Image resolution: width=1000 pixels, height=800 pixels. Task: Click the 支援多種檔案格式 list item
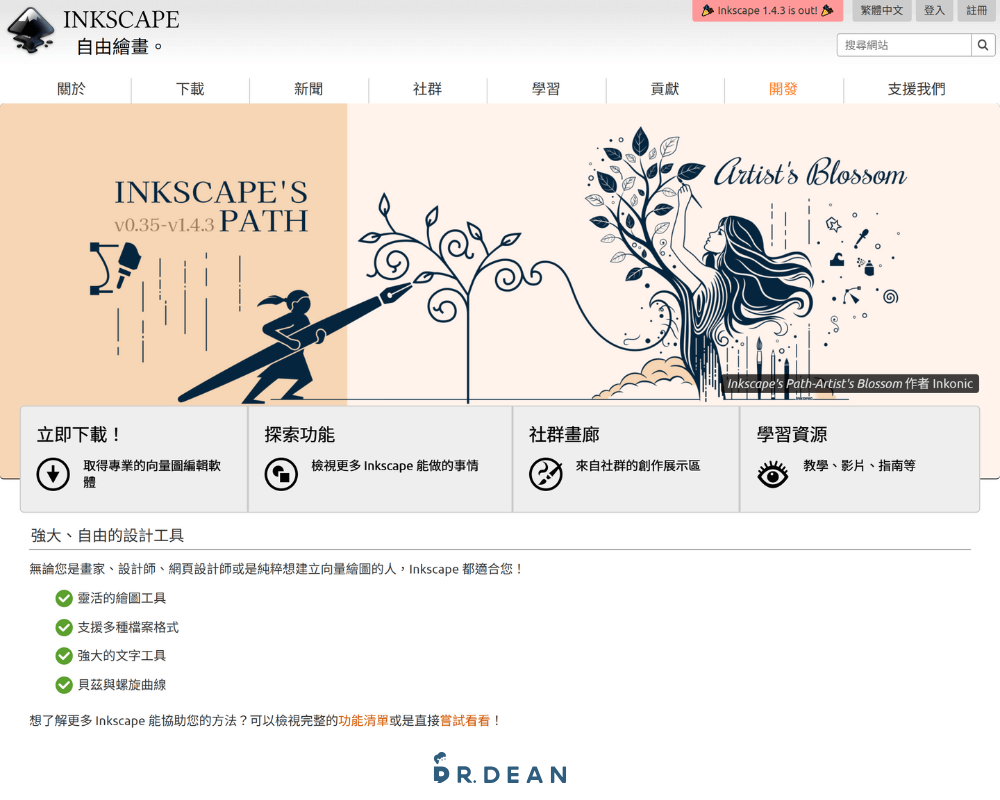tap(128, 628)
